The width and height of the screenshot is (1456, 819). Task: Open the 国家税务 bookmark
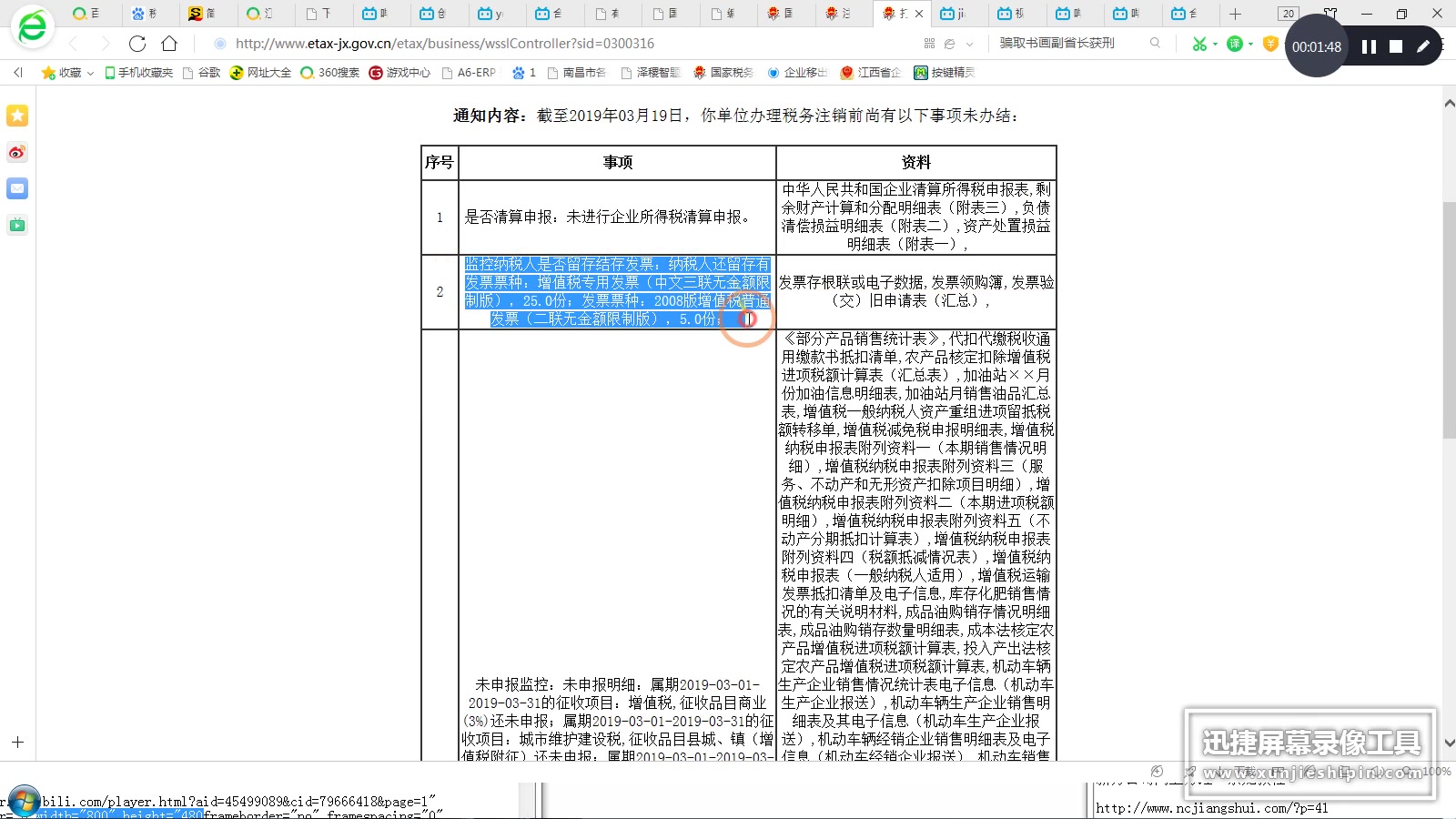[x=723, y=72]
